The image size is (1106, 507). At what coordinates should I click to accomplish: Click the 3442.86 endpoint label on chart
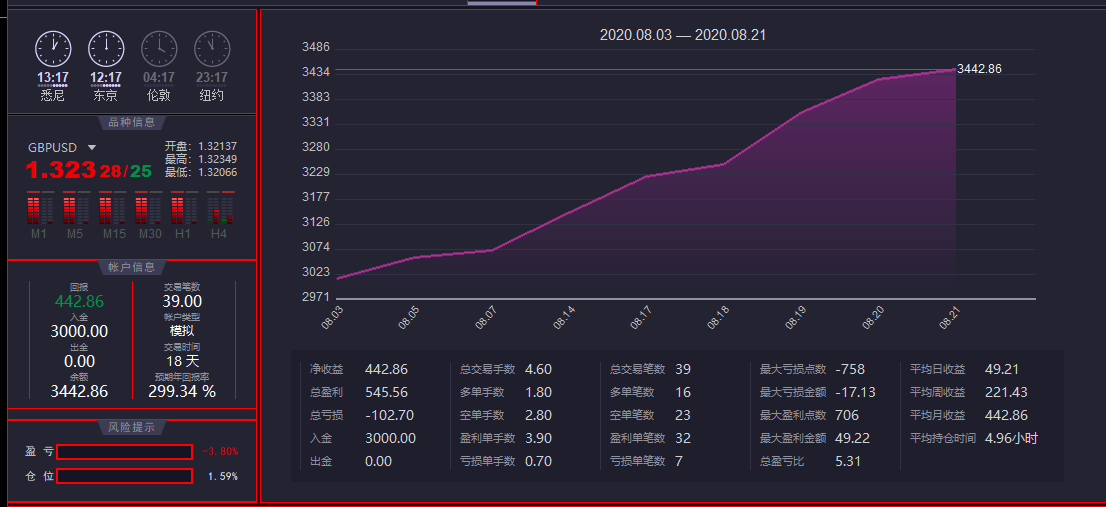[x=979, y=69]
